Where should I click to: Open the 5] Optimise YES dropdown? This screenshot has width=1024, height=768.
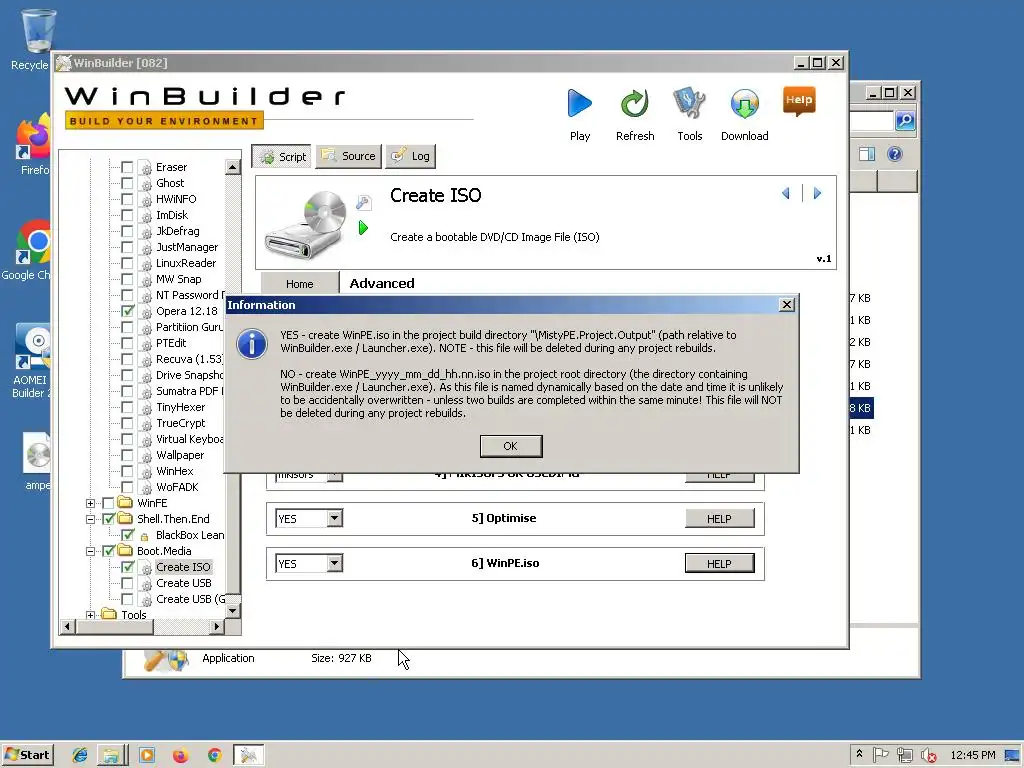pyautogui.click(x=334, y=519)
